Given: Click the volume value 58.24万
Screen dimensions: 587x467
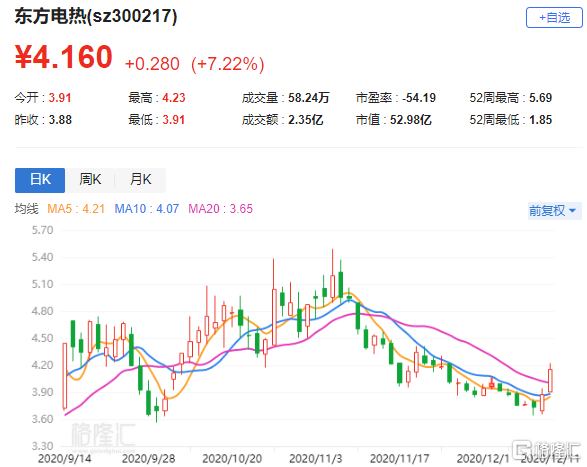Looking at the screenshot, I should pyautogui.click(x=308, y=98).
